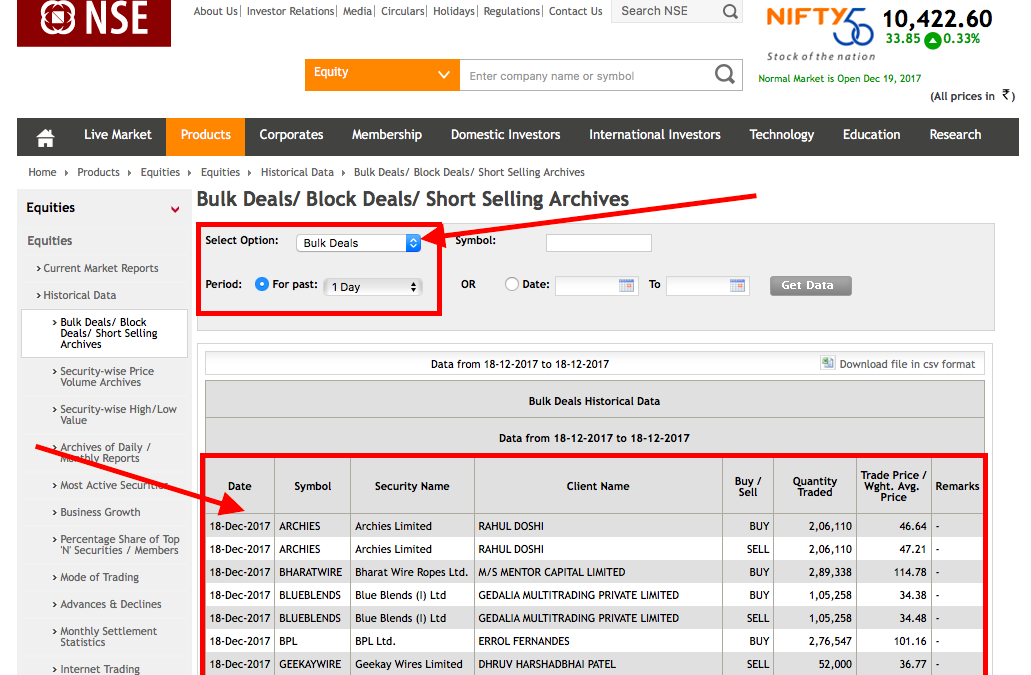Click the company name or symbol field
1031x675 pixels.
pyautogui.click(x=586, y=76)
